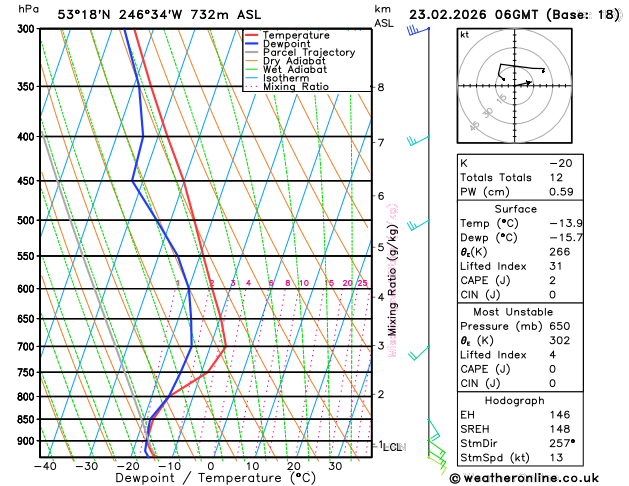Image resolution: width=629 pixels, height=486 pixels.
Task: Click the 'StmSpd (kt)' value 13
Action: point(556,458)
